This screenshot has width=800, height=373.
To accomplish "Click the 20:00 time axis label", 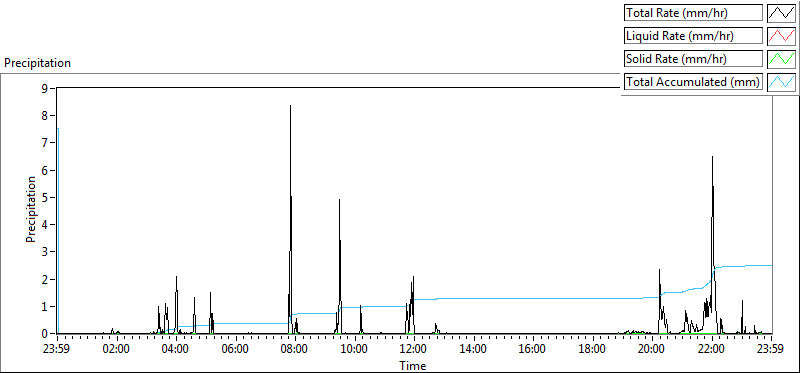I will point(652,350).
